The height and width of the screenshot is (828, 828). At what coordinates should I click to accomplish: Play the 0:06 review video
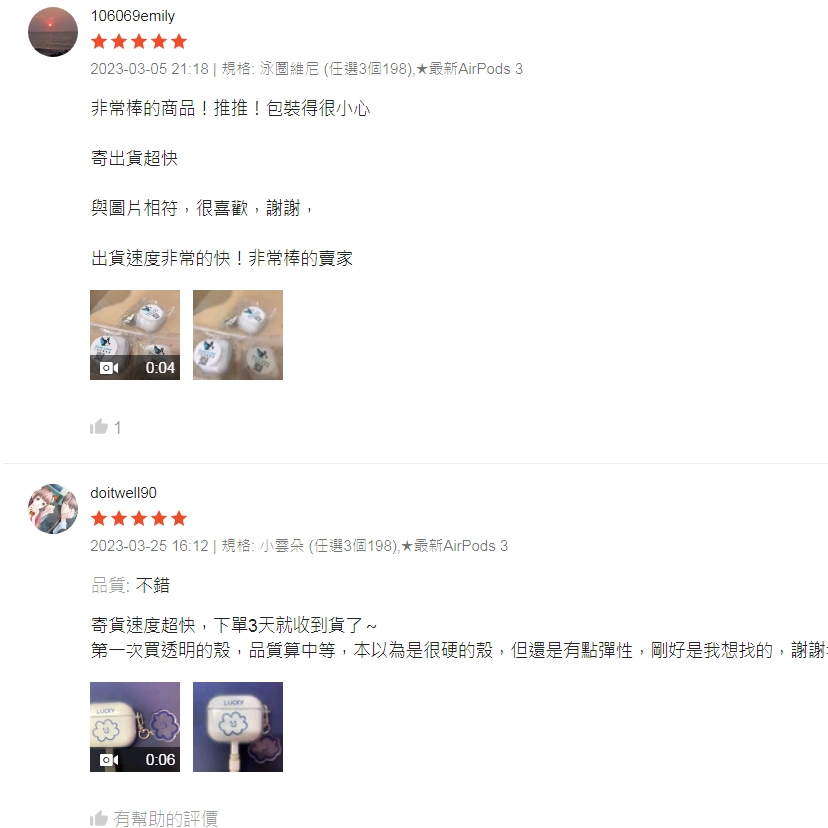[x=135, y=727]
